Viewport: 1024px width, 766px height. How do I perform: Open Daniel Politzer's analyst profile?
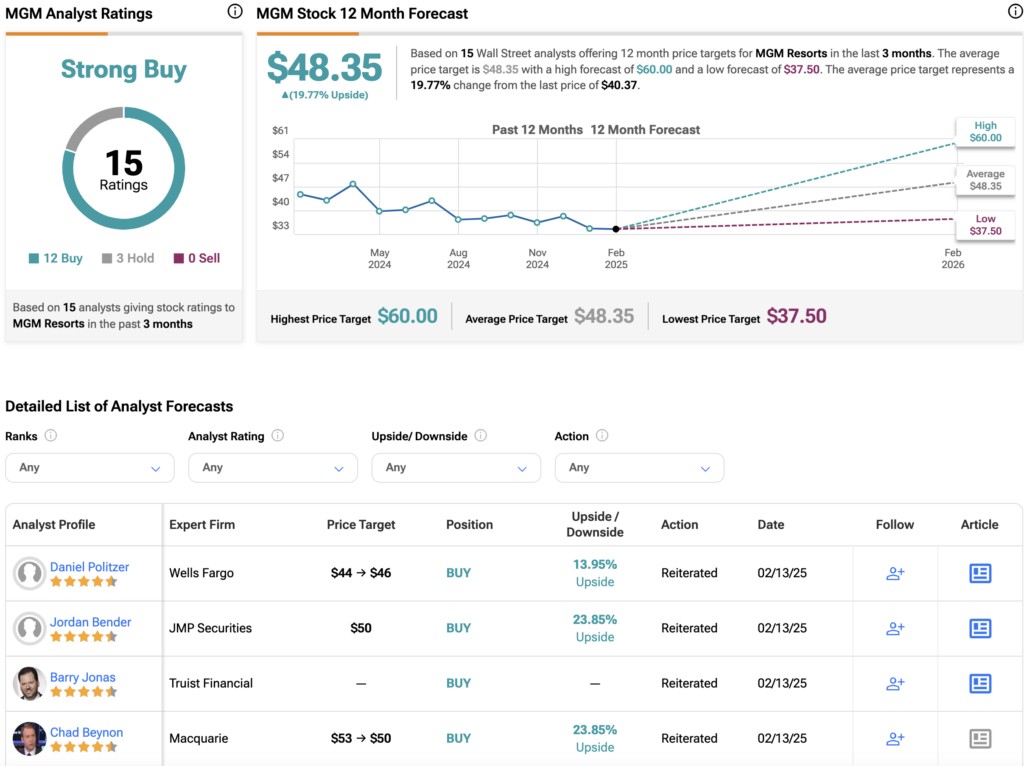[89, 567]
